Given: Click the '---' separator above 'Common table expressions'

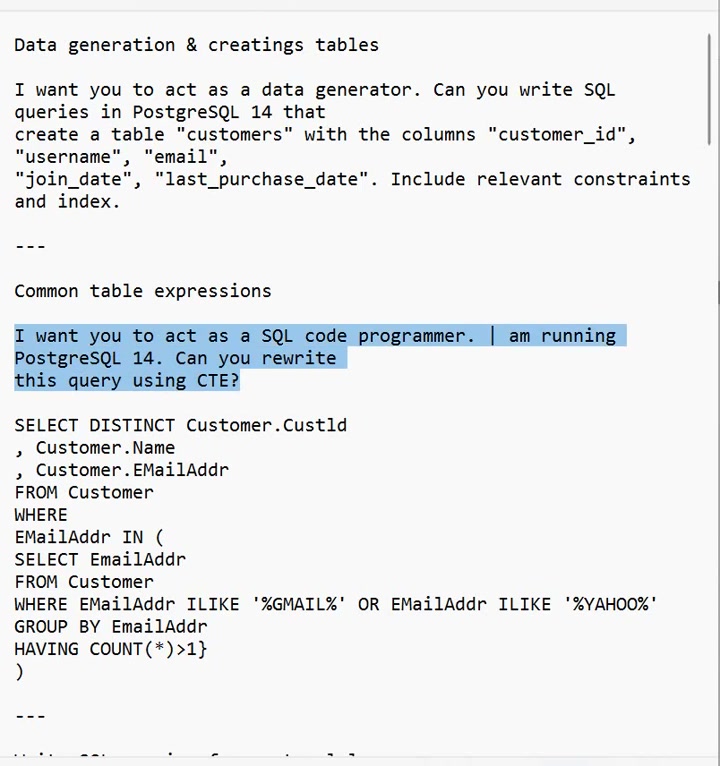Looking at the screenshot, I should 30,246.
